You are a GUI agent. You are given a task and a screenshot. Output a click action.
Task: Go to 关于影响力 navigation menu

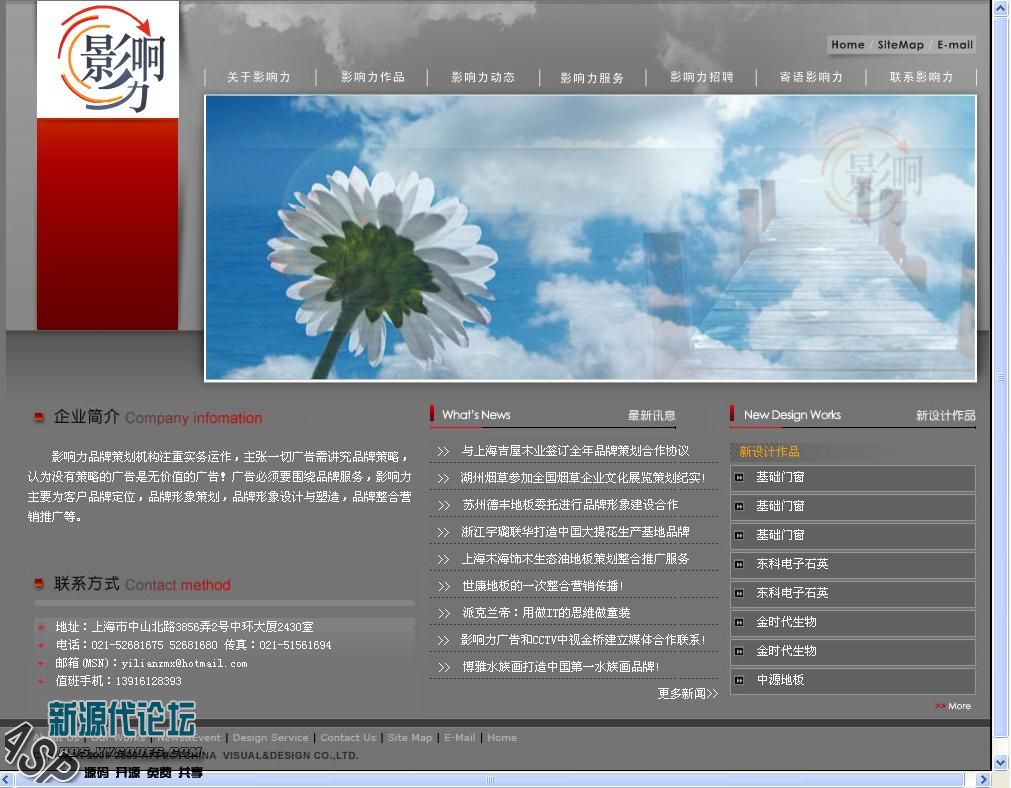259,77
